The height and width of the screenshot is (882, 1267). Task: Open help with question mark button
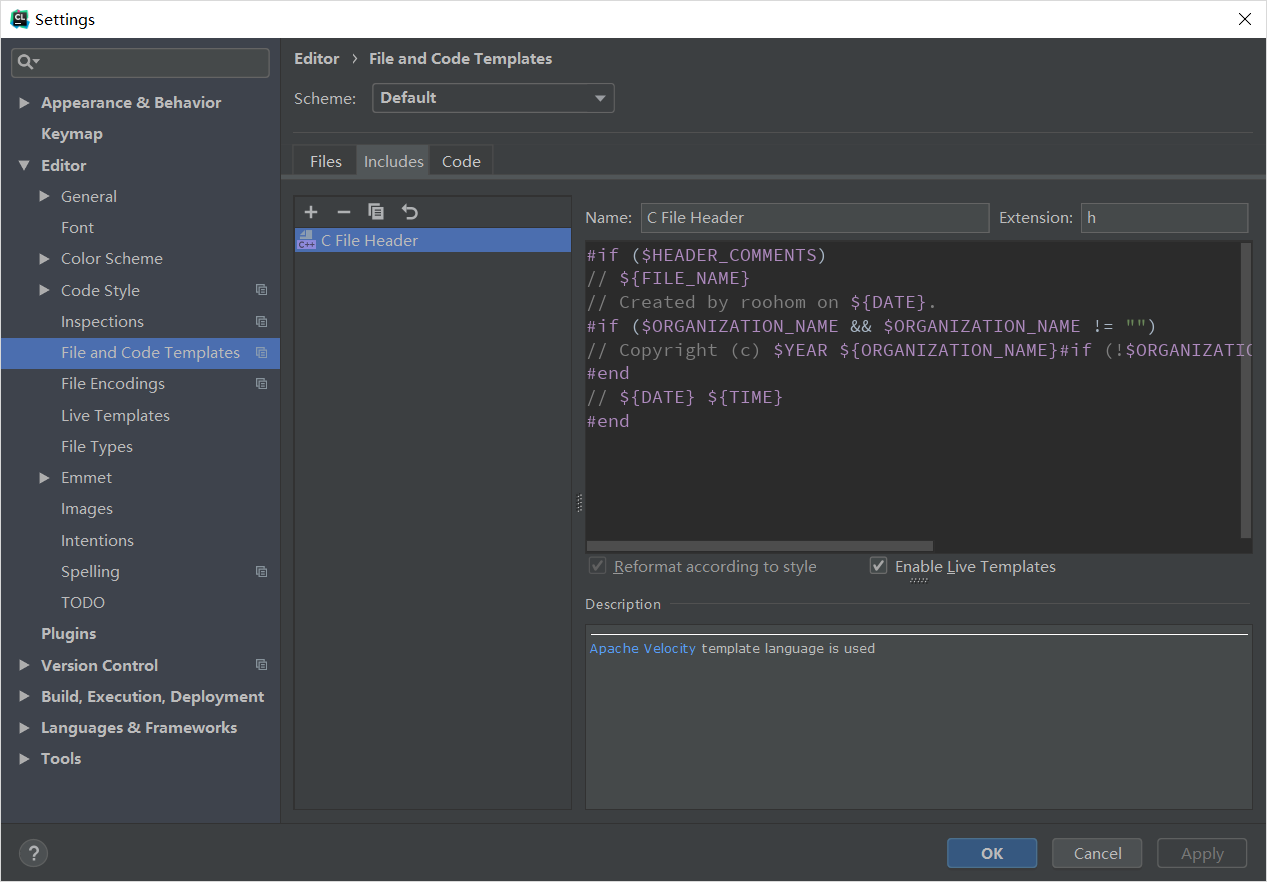tap(33, 853)
